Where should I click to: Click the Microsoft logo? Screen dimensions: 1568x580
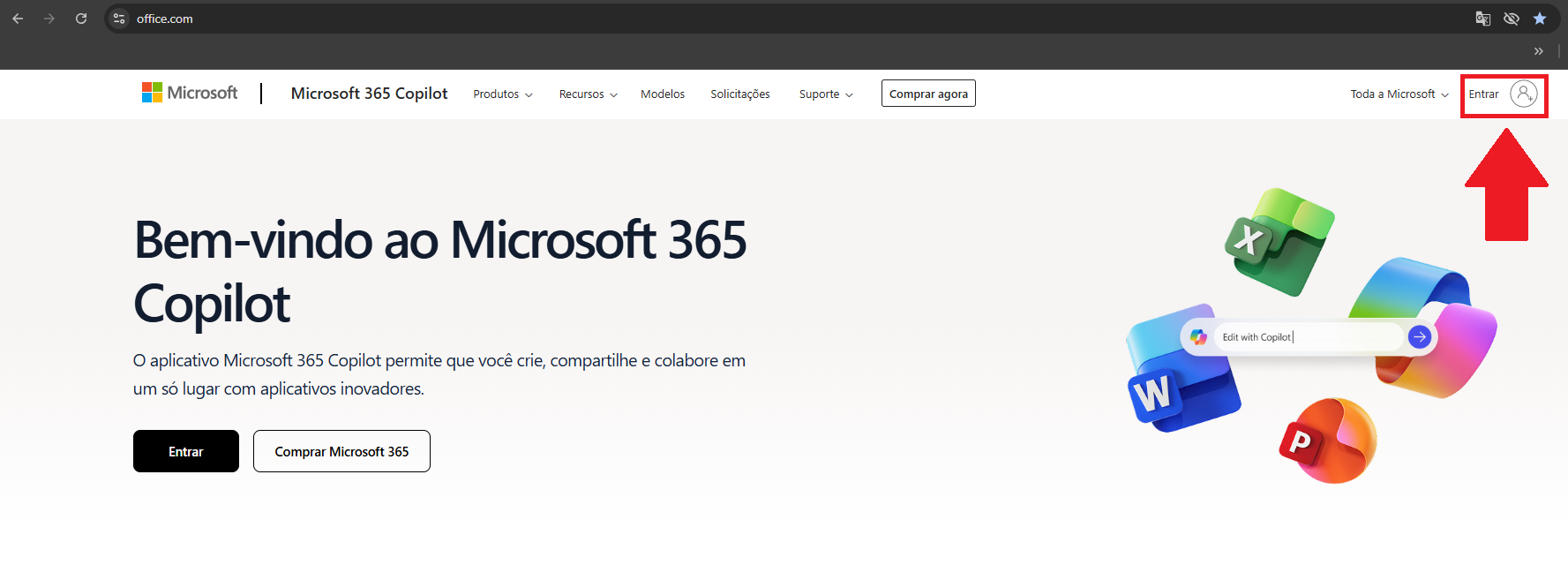click(190, 93)
